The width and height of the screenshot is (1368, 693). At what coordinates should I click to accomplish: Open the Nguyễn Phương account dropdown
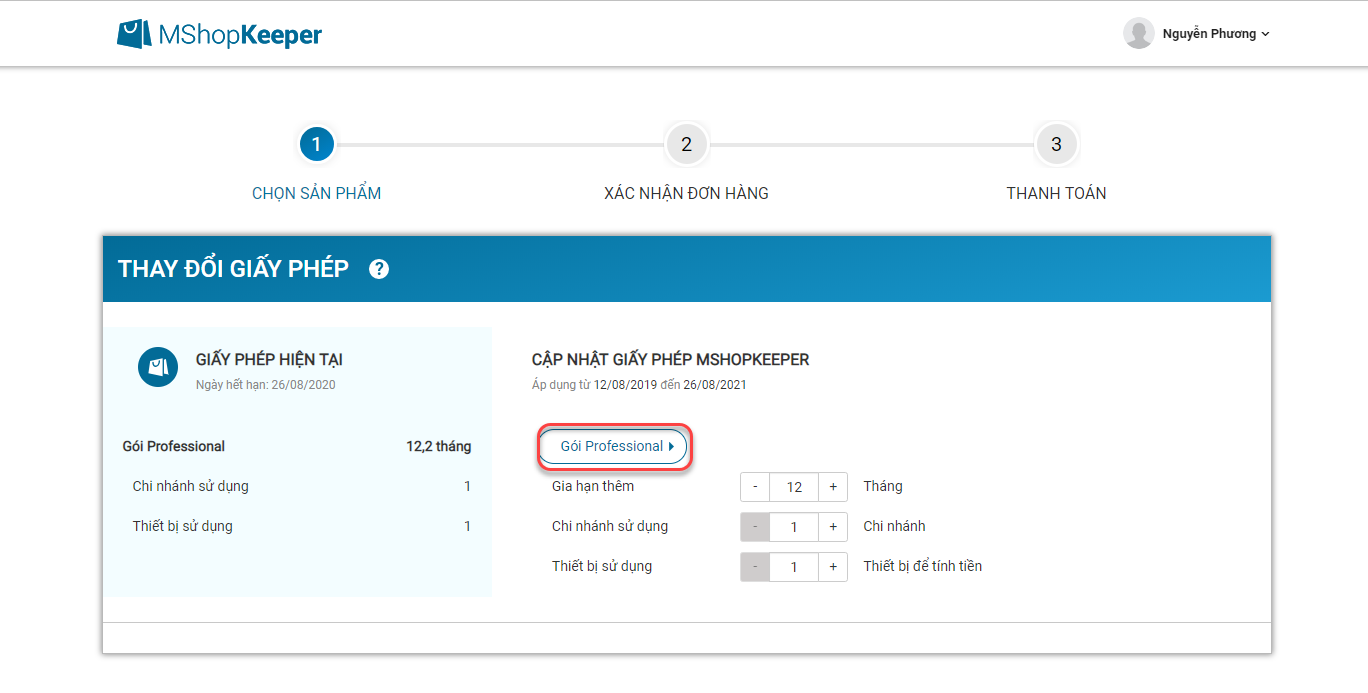click(1216, 34)
